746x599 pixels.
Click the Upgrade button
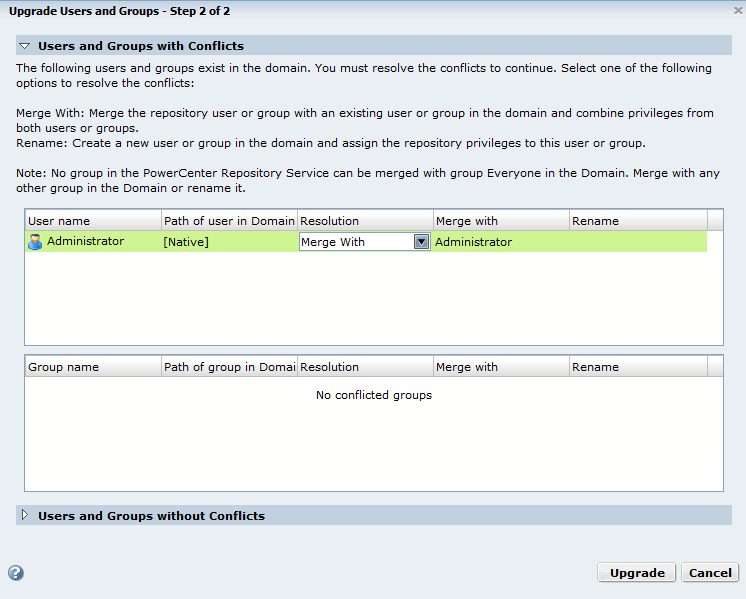[637, 573]
